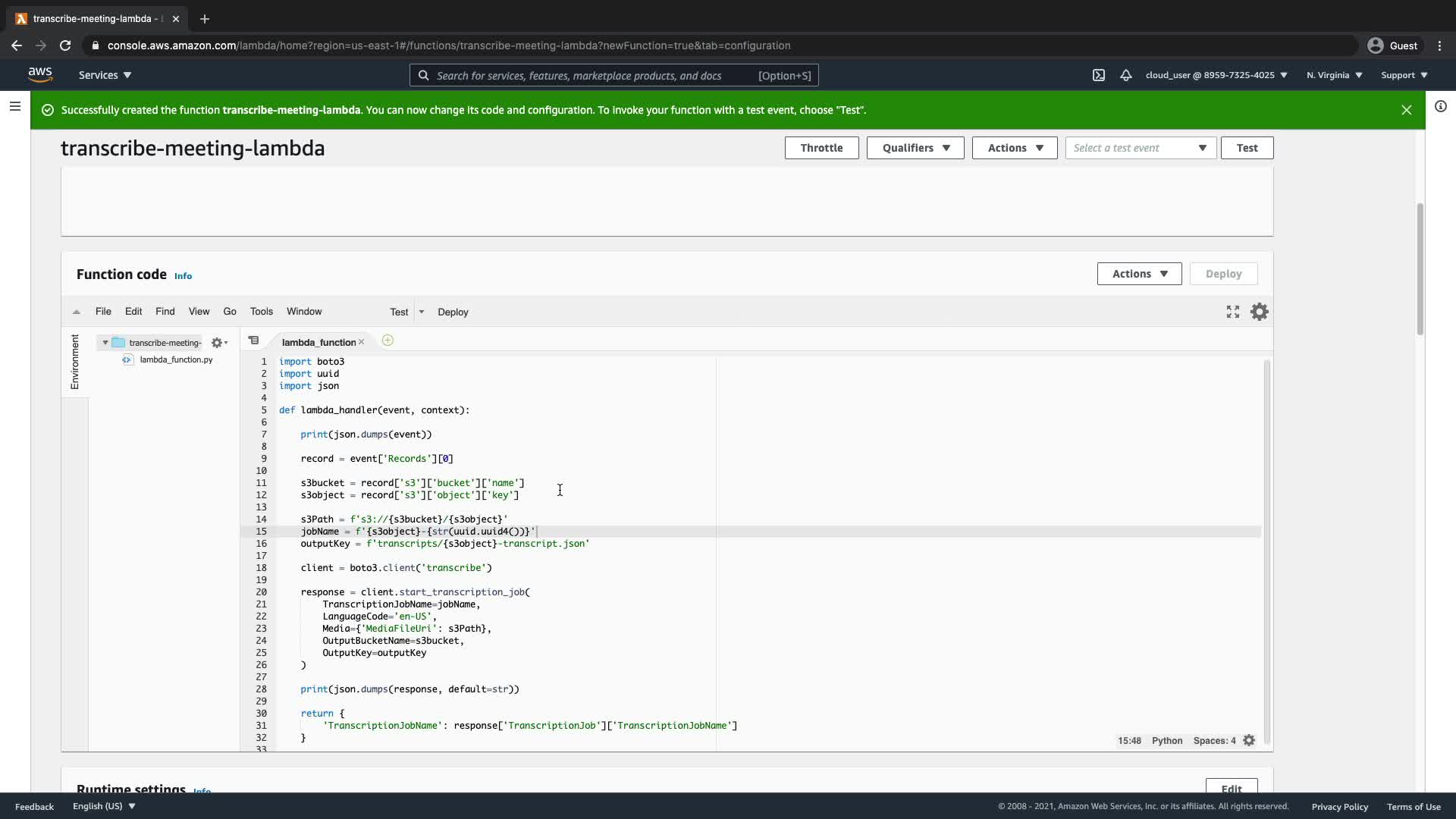Open the left hamburger navigation menu
Viewport: 1456px width, 819px height.
pos(14,106)
